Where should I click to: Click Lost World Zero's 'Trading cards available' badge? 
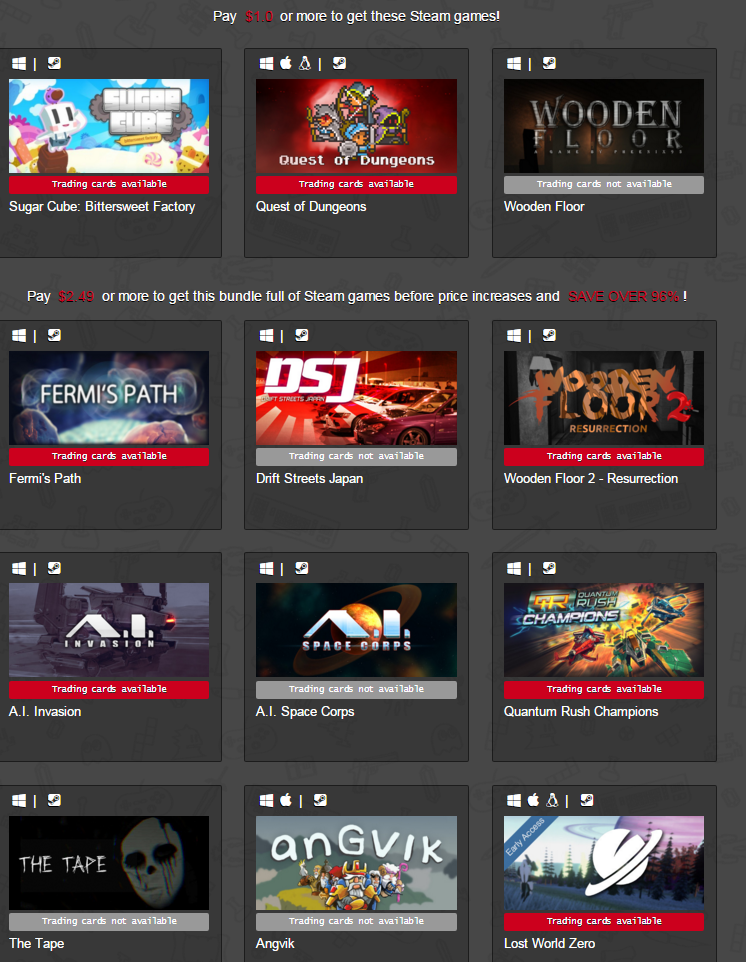[x=604, y=922]
